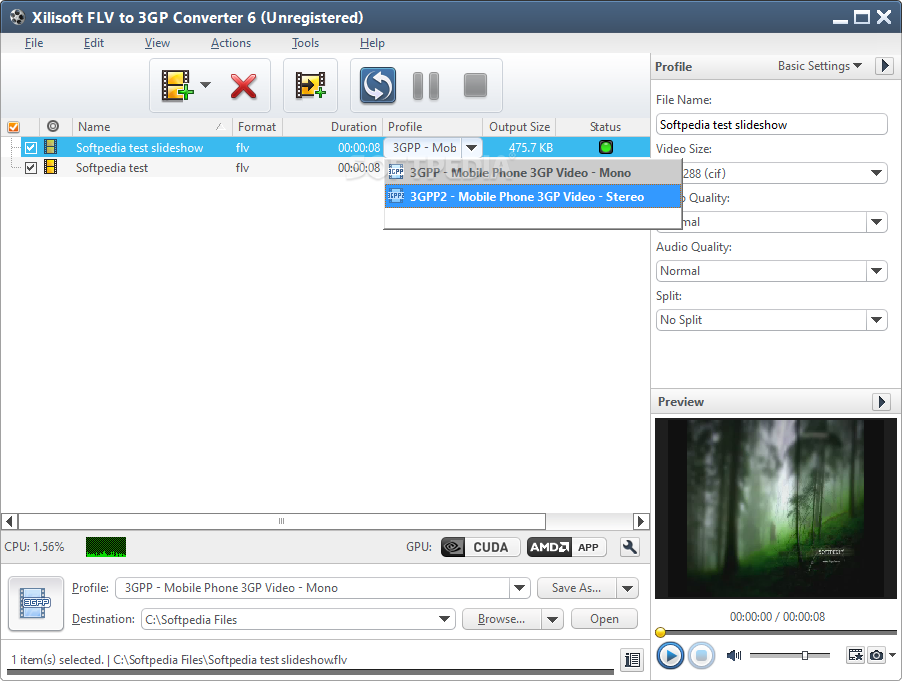Open the Help menu
The image size is (902, 681).
point(372,43)
